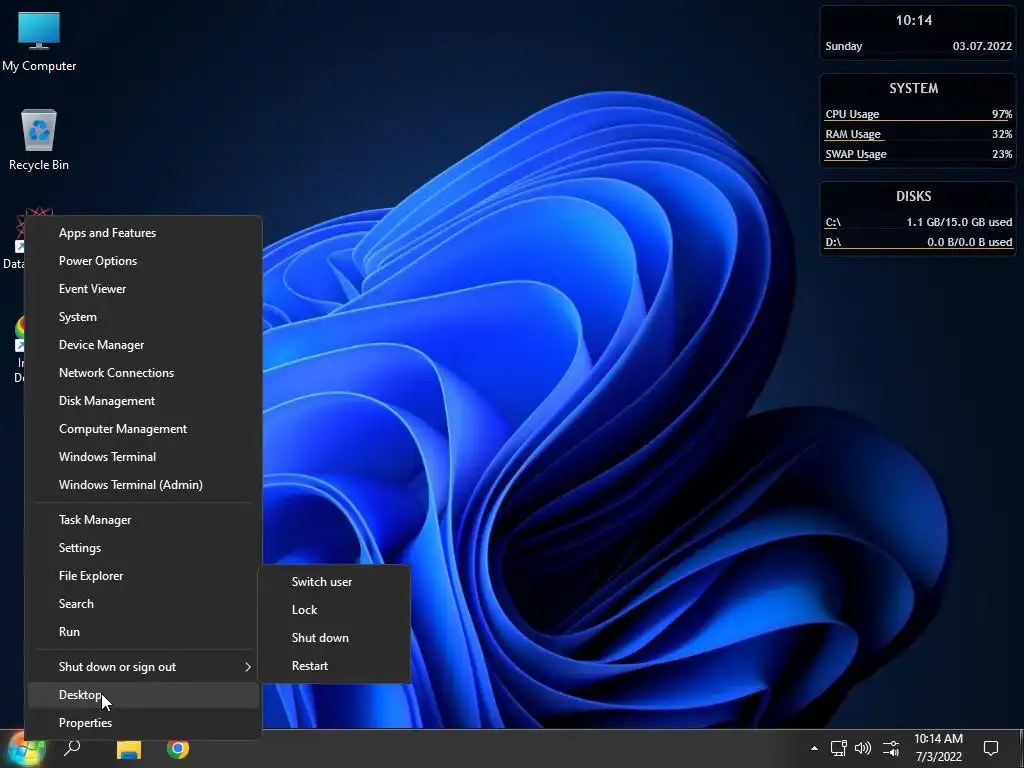This screenshot has width=1024, height=768.
Task: Click the 03.07.2022 date in widget
Action: point(982,46)
